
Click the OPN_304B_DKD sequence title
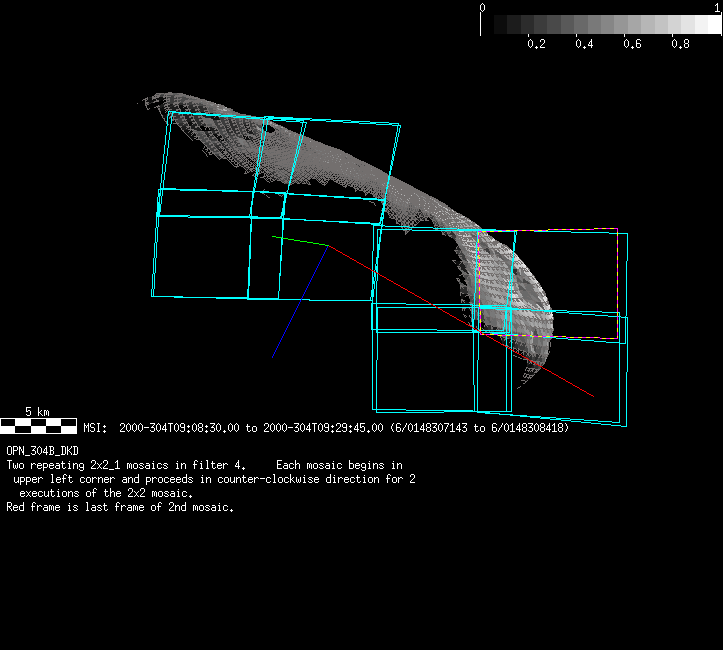(42, 451)
